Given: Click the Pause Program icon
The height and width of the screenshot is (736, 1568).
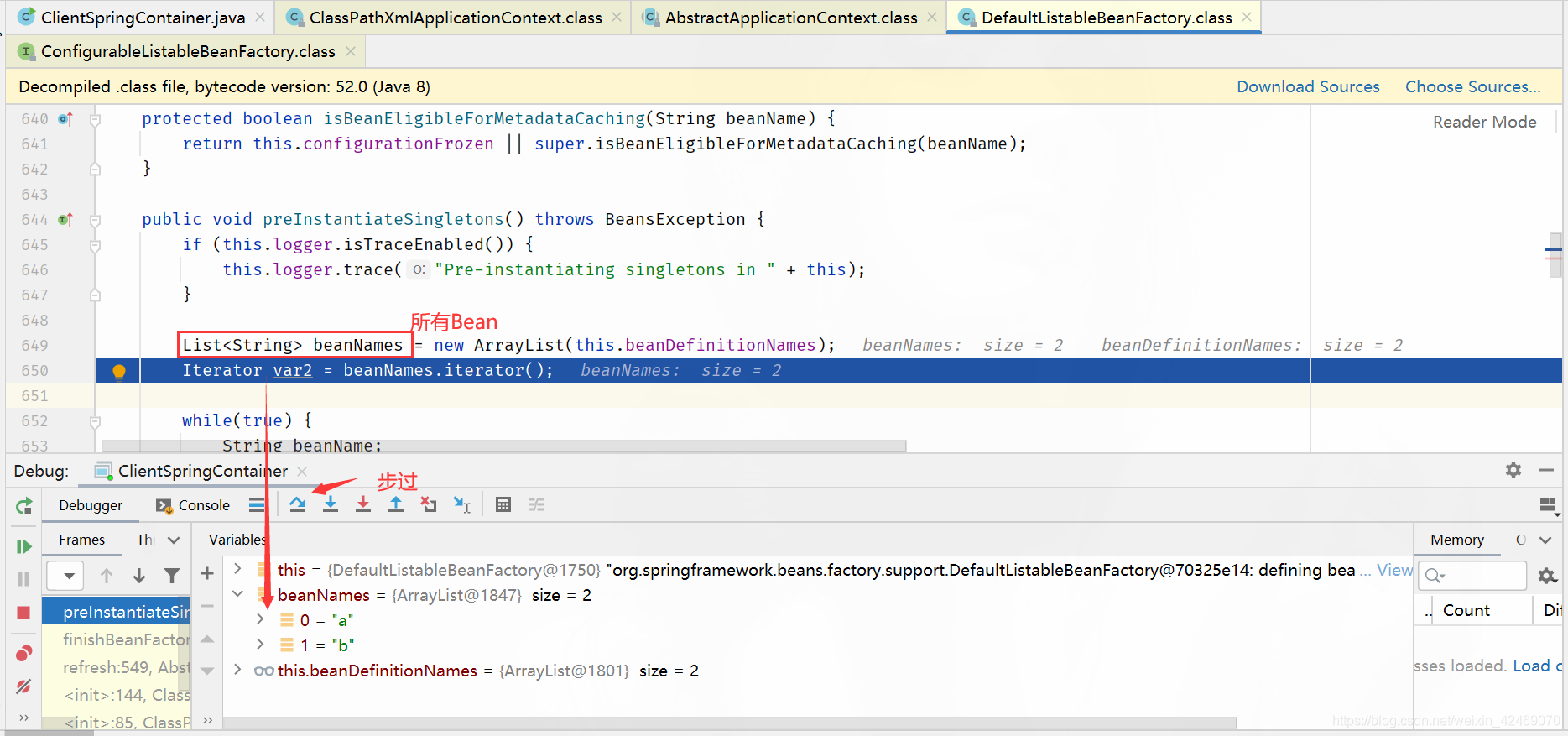Looking at the screenshot, I should tap(23, 579).
